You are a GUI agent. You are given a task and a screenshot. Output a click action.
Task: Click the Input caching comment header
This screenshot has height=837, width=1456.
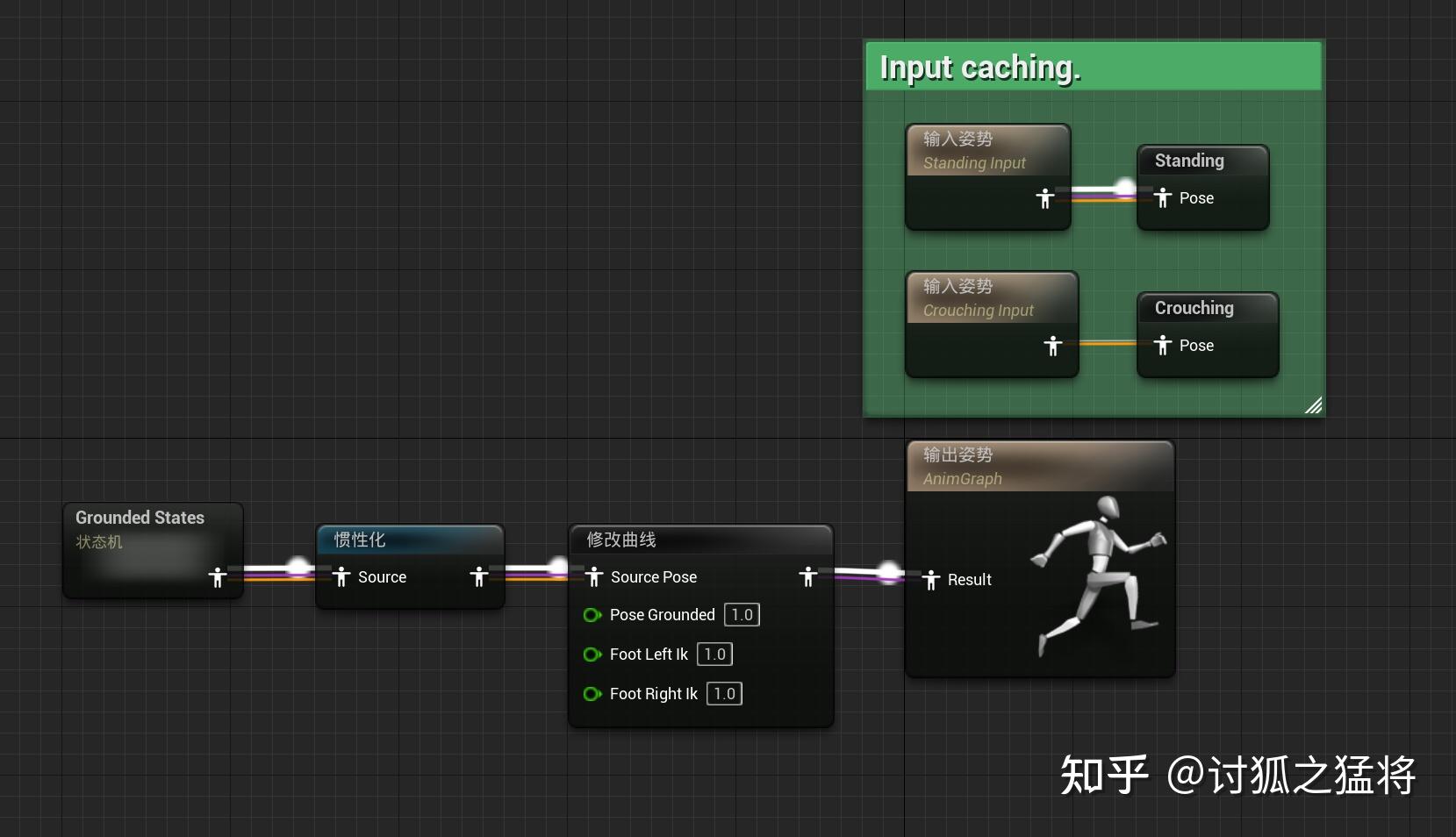1094,66
